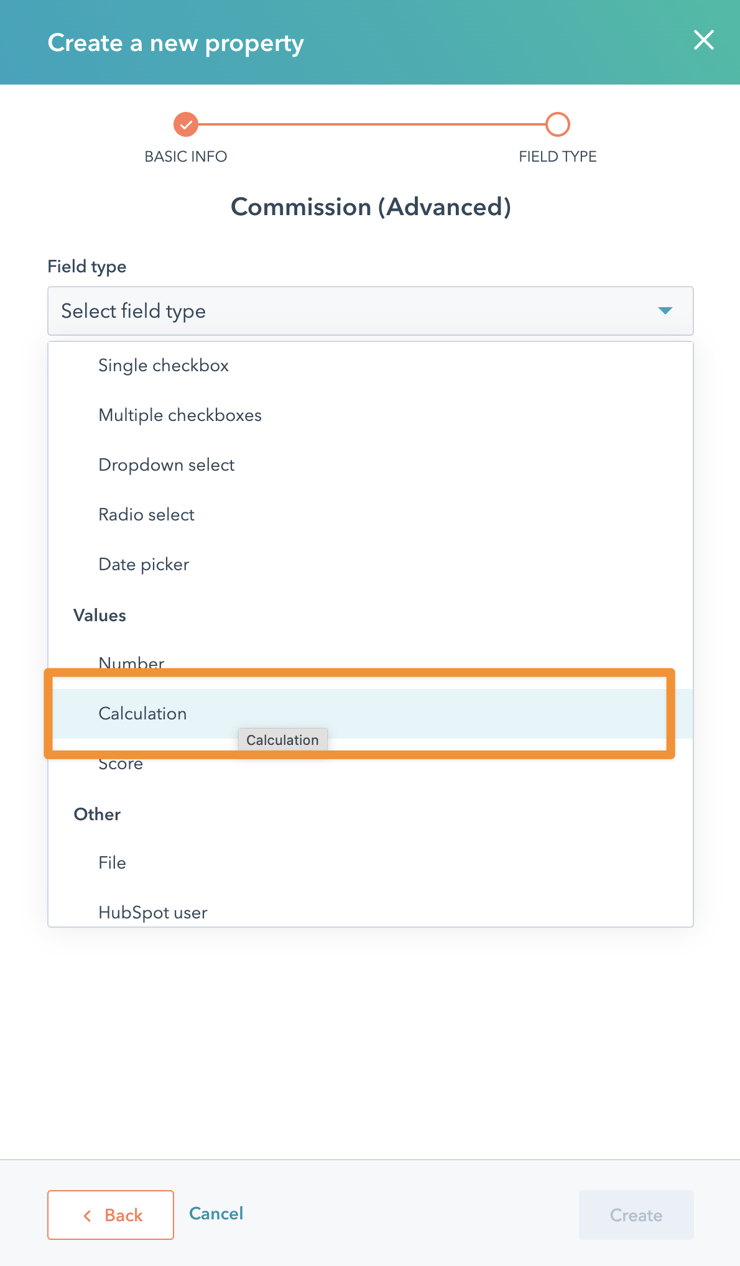The width and height of the screenshot is (740, 1266).
Task: Click the Field Type step circle
Action: coord(557,124)
